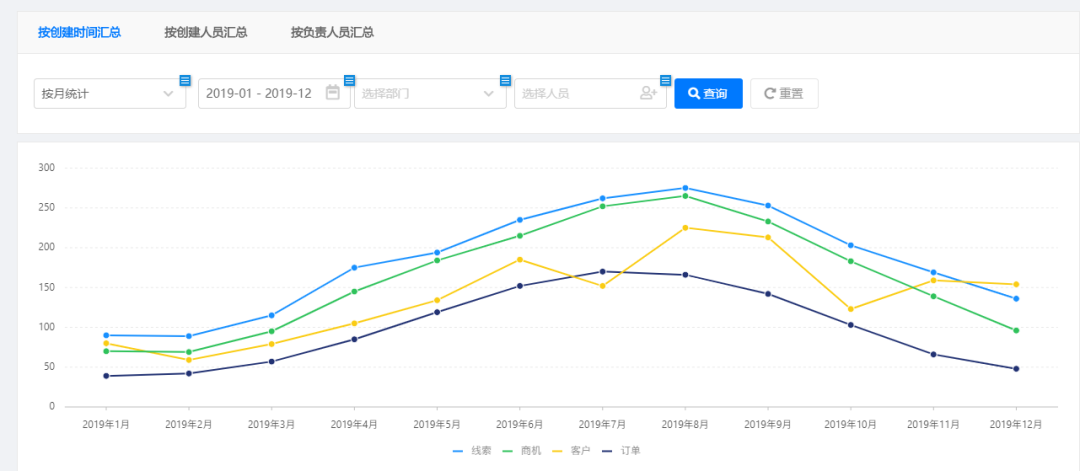This screenshot has width=1080, height=471.
Task: Click the blue badge icon above 选择人员 field
Action: [665, 80]
